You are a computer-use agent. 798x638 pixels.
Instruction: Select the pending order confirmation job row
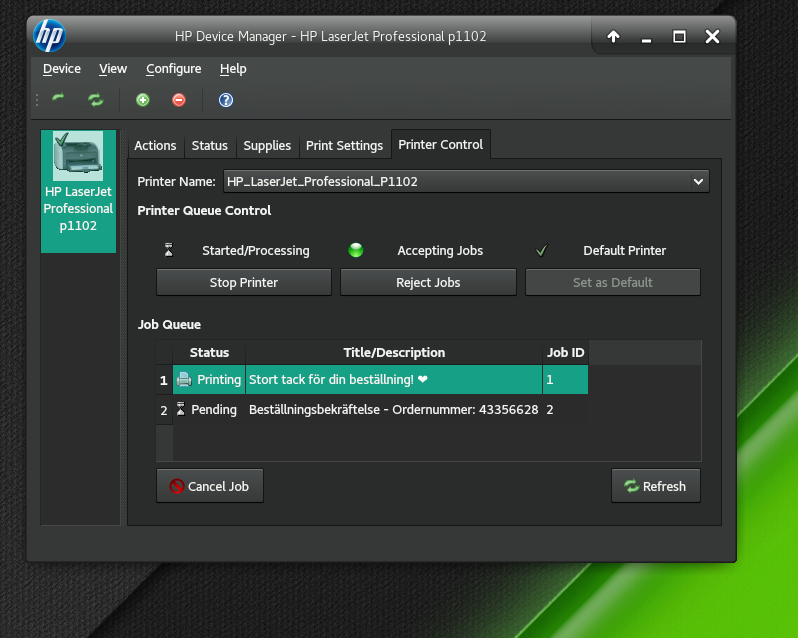pos(393,410)
